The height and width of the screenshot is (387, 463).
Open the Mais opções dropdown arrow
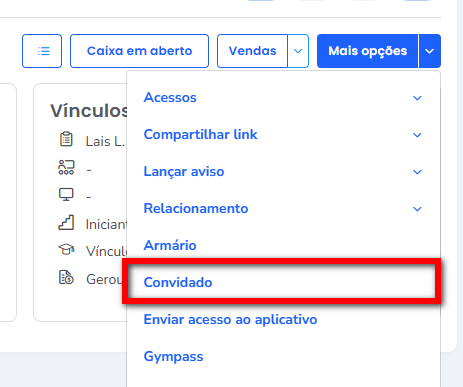(429, 51)
